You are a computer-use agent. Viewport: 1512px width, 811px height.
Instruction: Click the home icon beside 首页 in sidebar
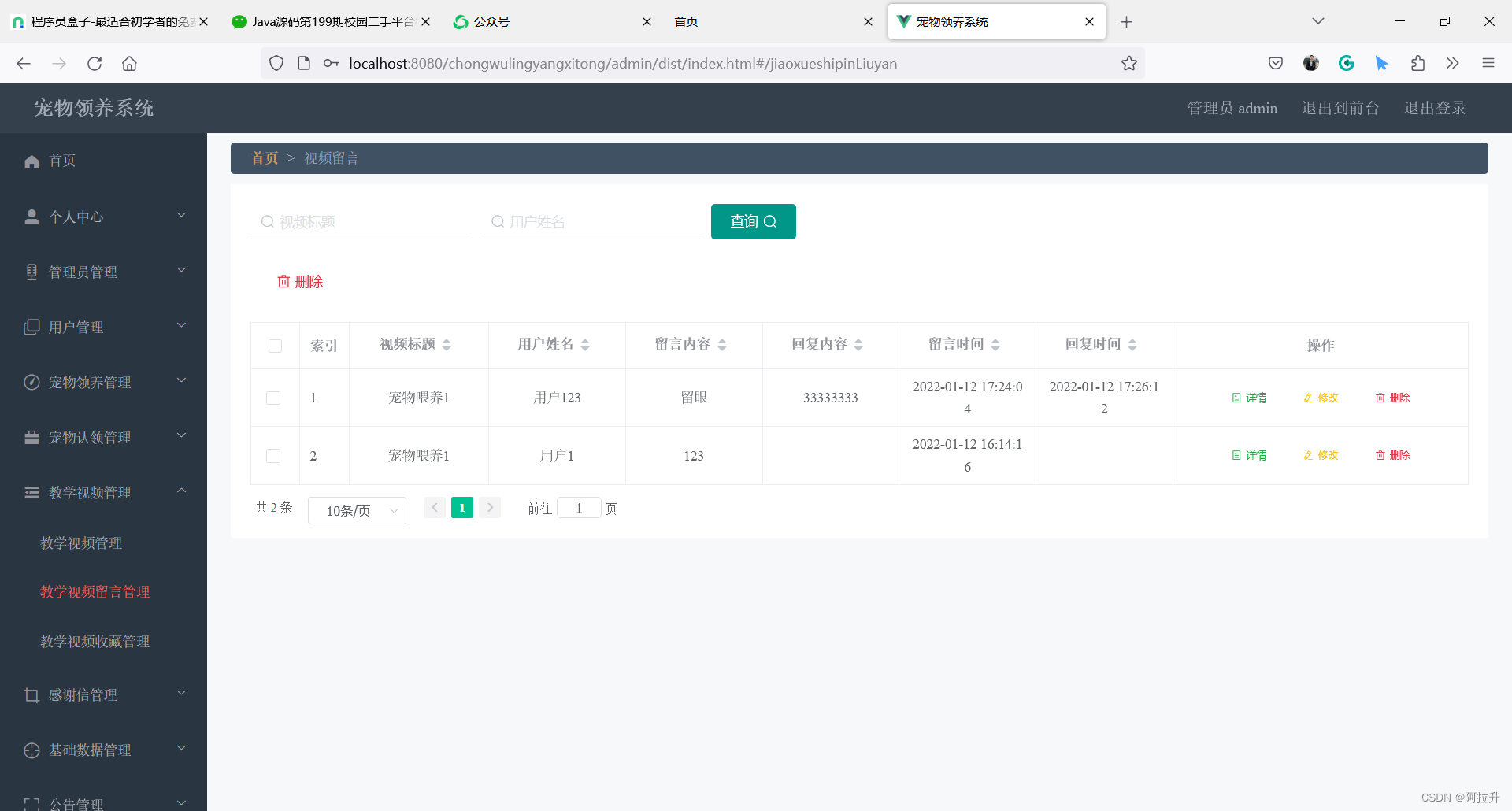coord(31,161)
